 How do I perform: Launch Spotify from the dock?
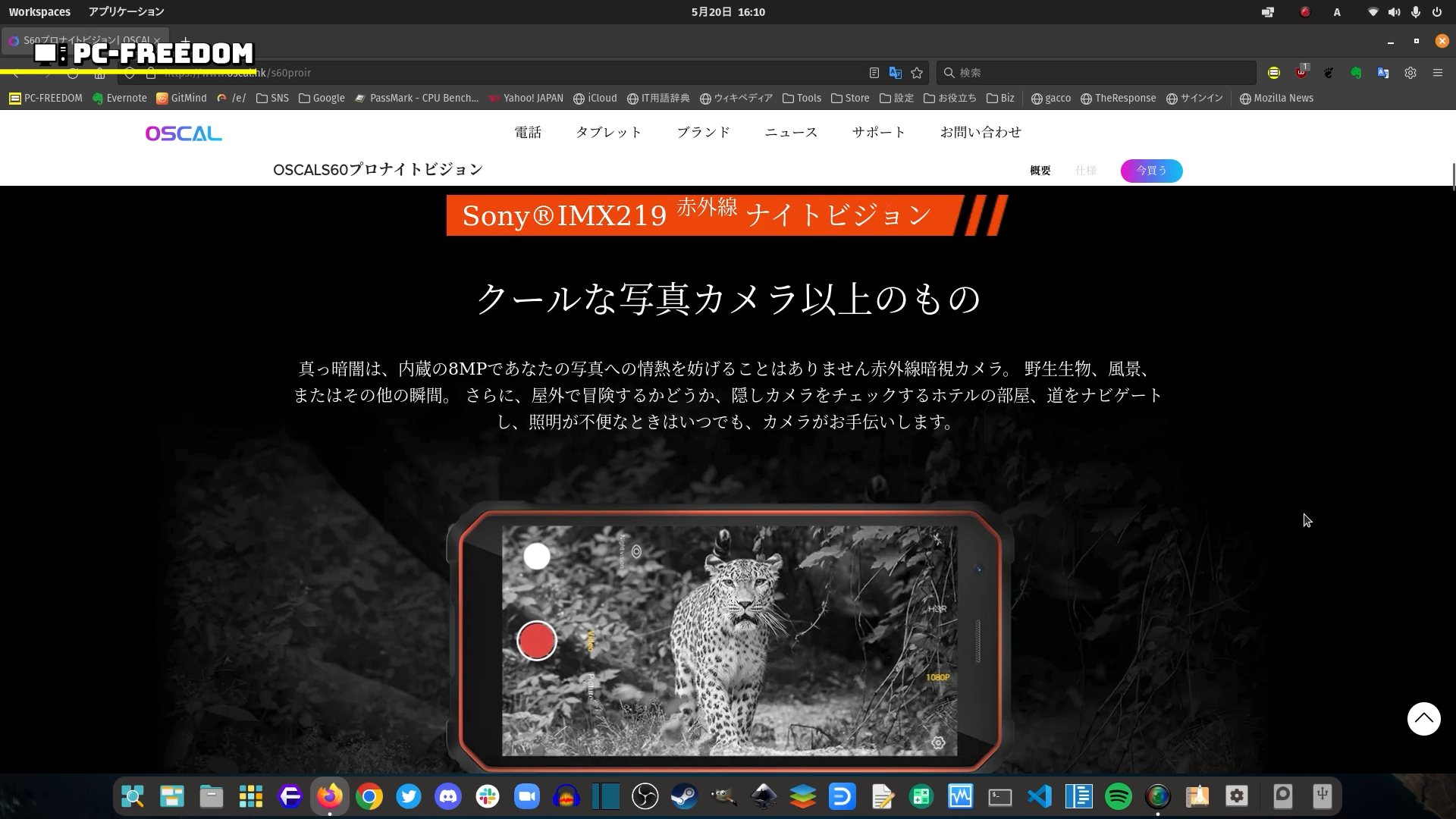pyautogui.click(x=1118, y=796)
